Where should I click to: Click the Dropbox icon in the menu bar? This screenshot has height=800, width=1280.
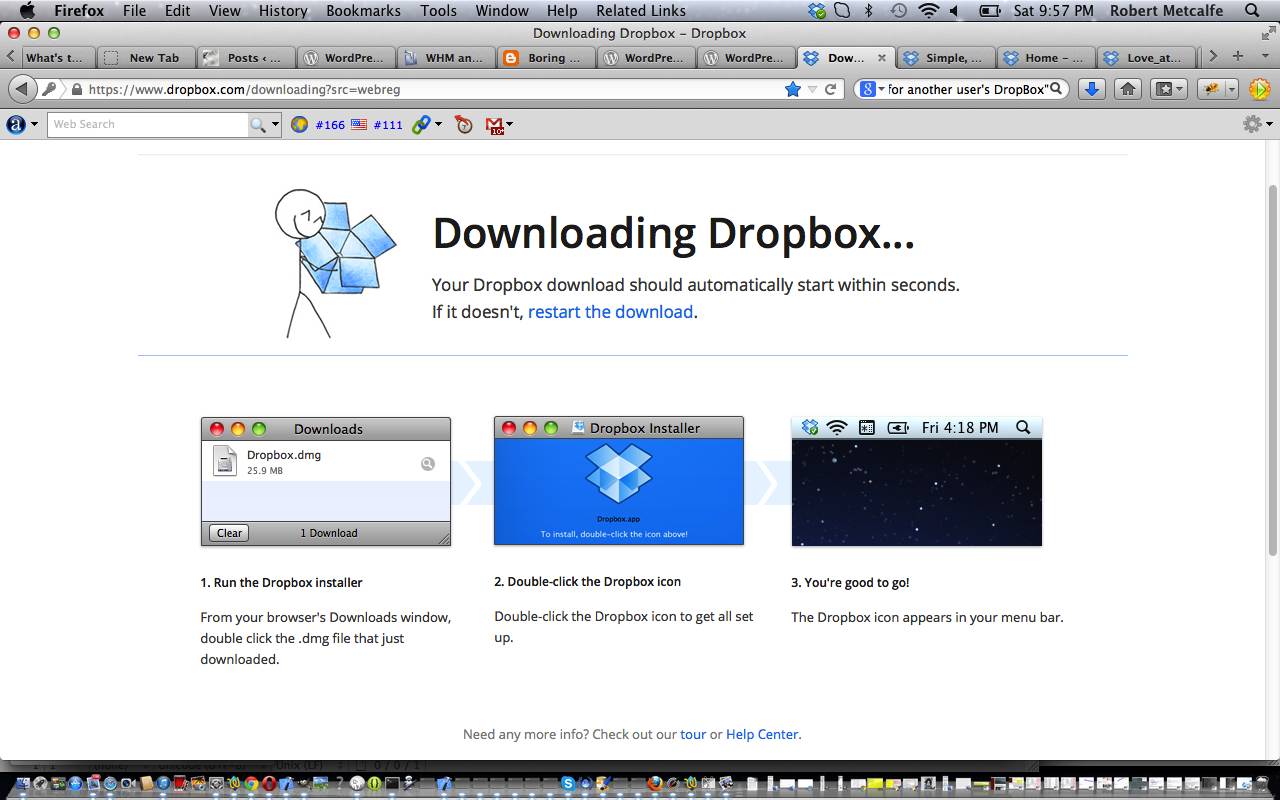click(x=818, y=11)
